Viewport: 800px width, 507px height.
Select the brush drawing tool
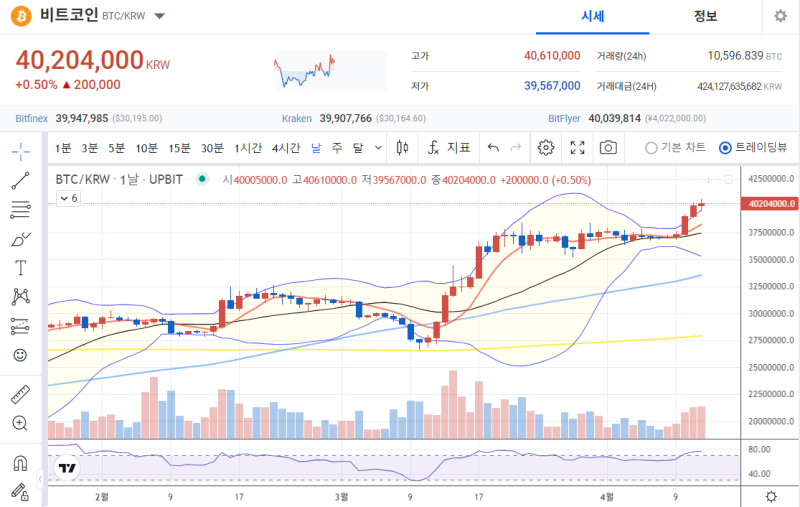click(20, 239)
